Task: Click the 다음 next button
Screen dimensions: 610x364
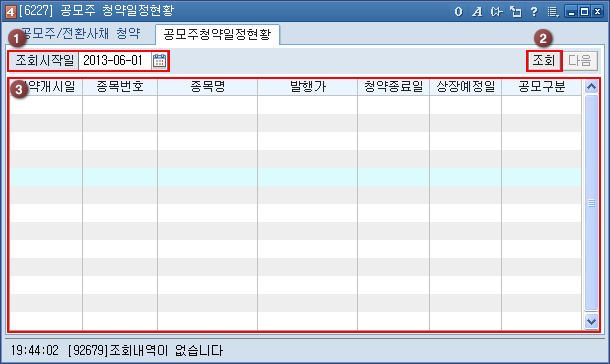Action: [x=580, y=61]
